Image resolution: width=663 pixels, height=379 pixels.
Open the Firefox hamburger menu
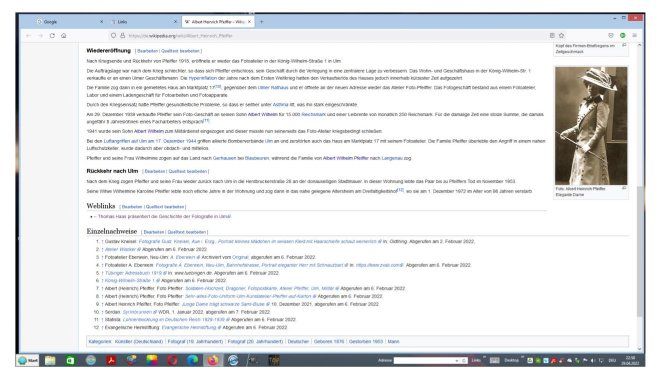(x=634, y=36)
